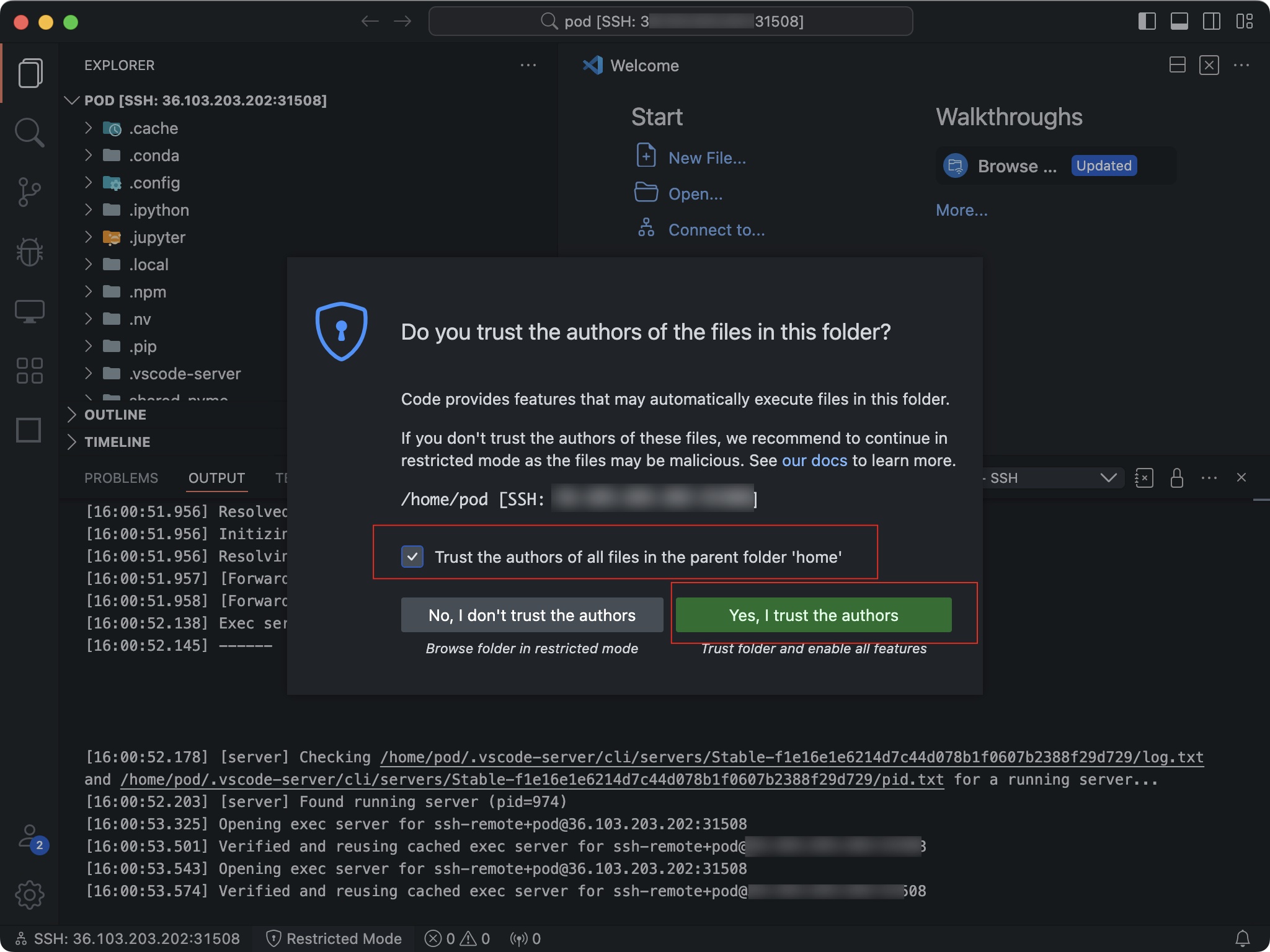This screenshot has width=1270, height=952.
Task: Open the Run and Debug view
Action: (30, 252)
